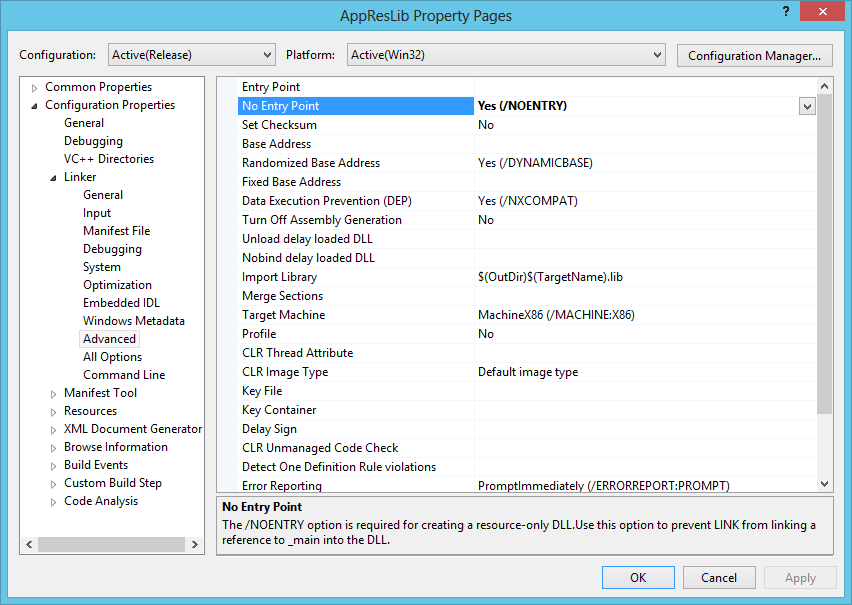Expand the Code Analysis node

[x=53, y=501]
